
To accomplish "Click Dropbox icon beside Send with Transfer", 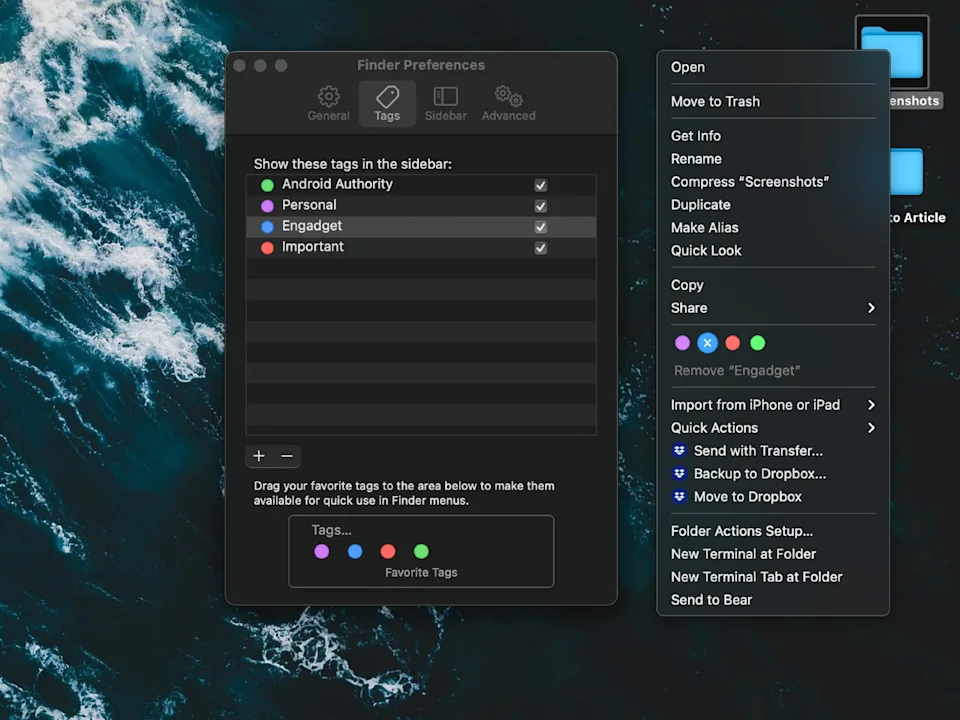I will 680,451.
